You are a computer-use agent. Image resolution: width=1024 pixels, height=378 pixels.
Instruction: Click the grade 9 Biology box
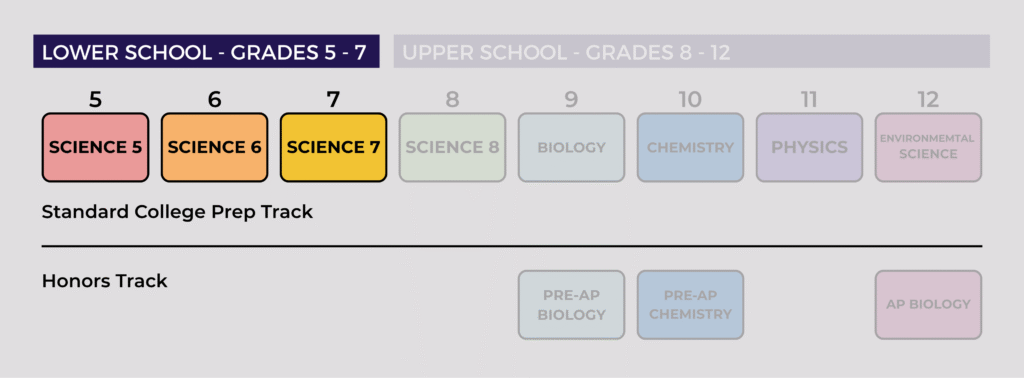[571, 148]
